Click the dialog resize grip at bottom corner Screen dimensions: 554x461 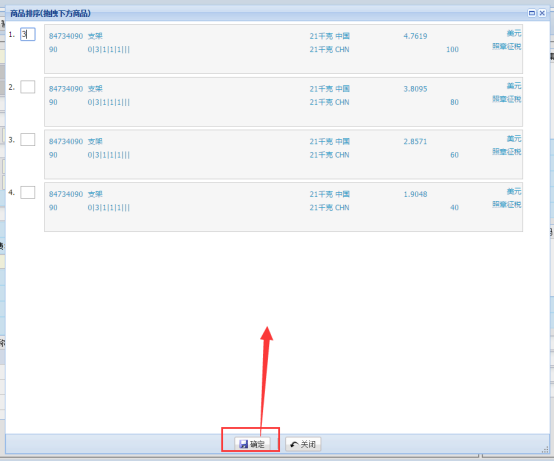point(546,450)
